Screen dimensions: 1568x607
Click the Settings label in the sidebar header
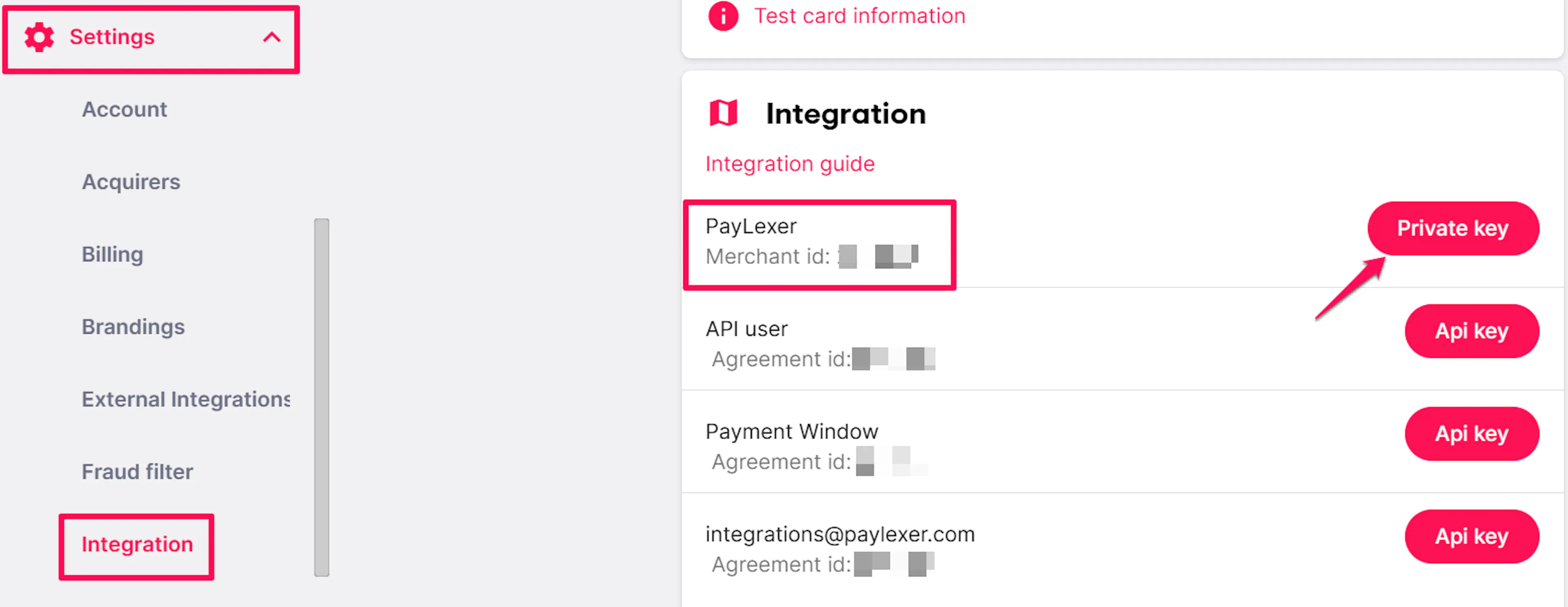click(x=112, y=38)
